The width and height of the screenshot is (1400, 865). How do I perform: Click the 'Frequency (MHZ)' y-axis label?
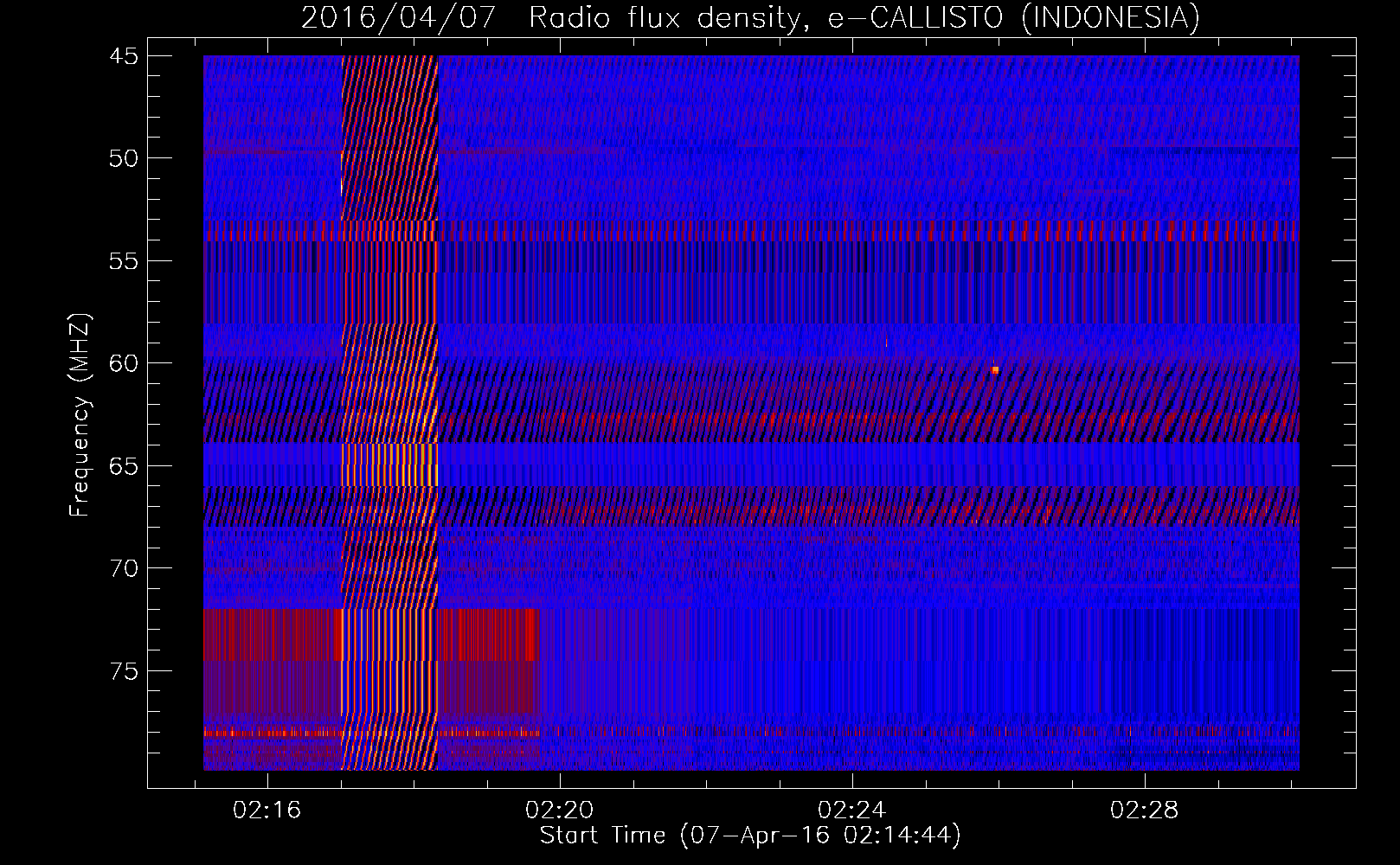point(80,415)
